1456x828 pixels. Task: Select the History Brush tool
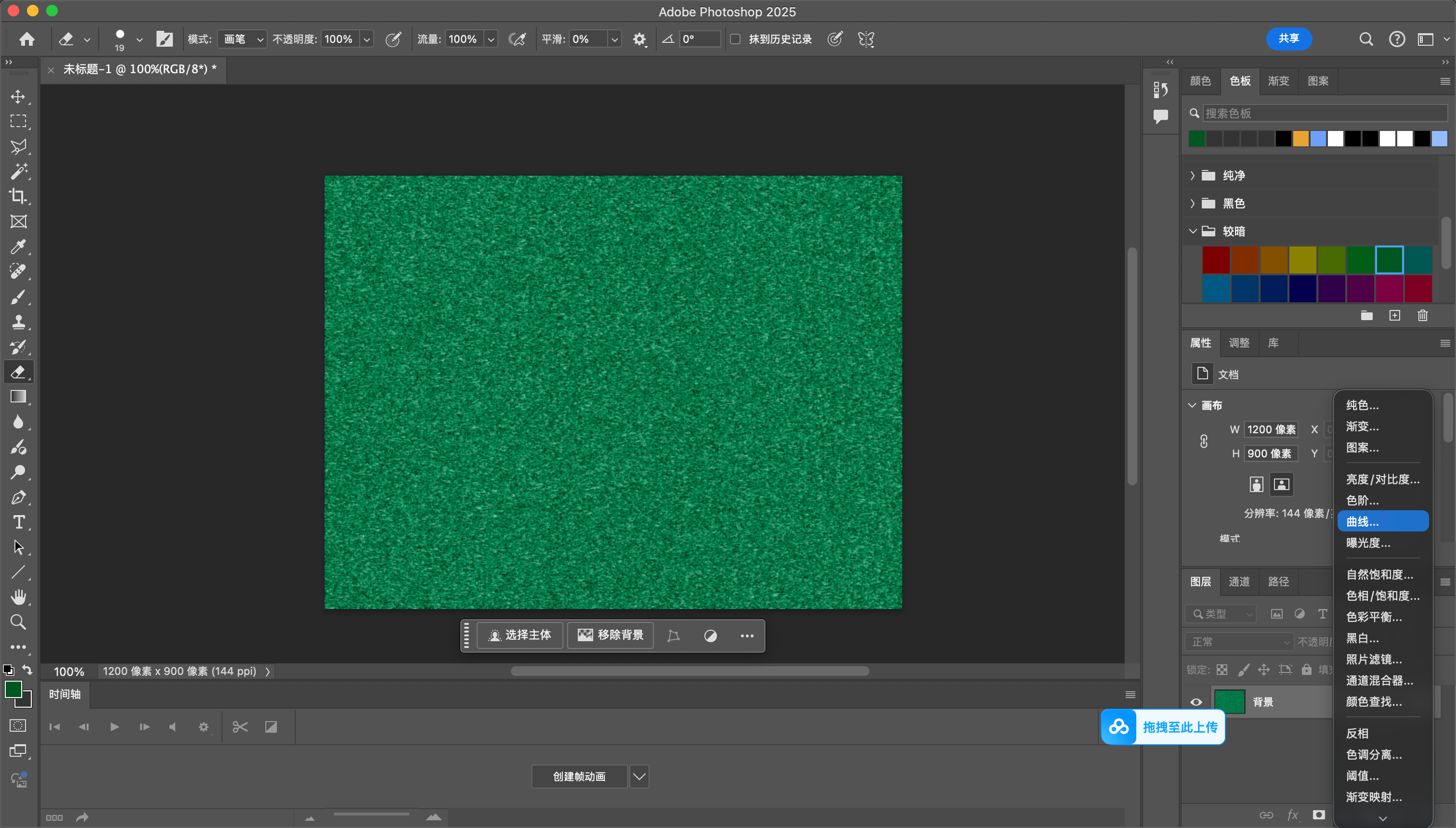coord(18,346)
